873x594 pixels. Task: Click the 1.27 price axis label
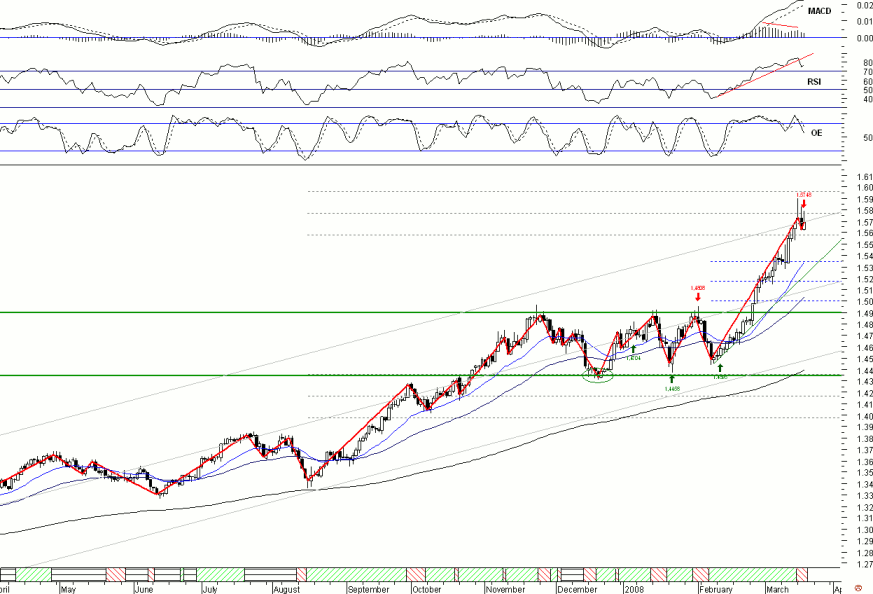click(865, 564)
